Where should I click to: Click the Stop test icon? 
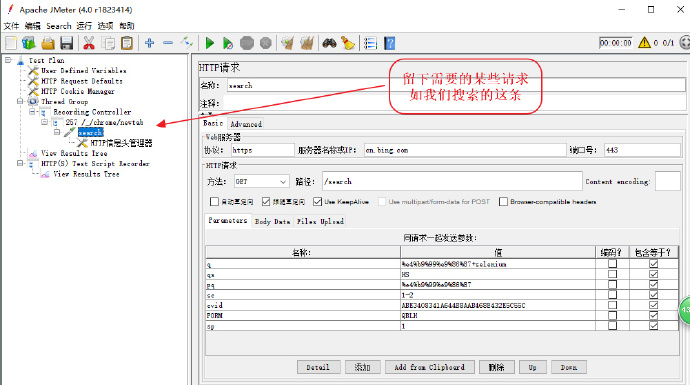pyautogui.click(x=247, y=43)
